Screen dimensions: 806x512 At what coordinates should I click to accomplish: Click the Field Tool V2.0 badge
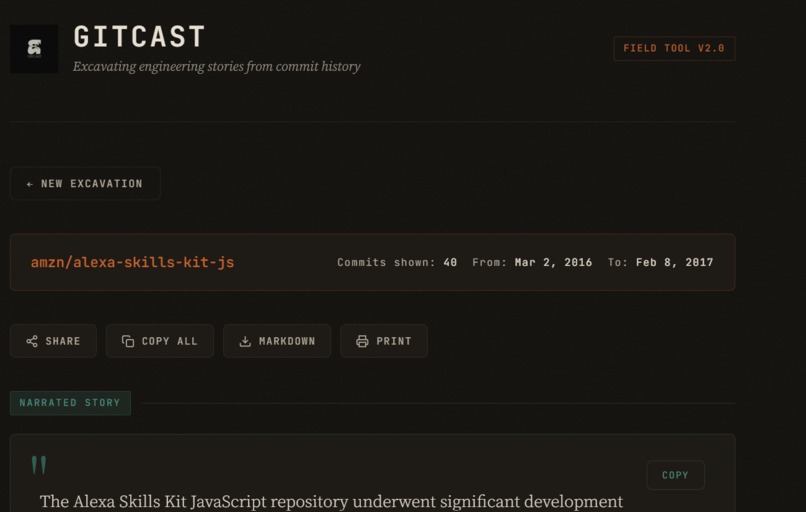674,48
